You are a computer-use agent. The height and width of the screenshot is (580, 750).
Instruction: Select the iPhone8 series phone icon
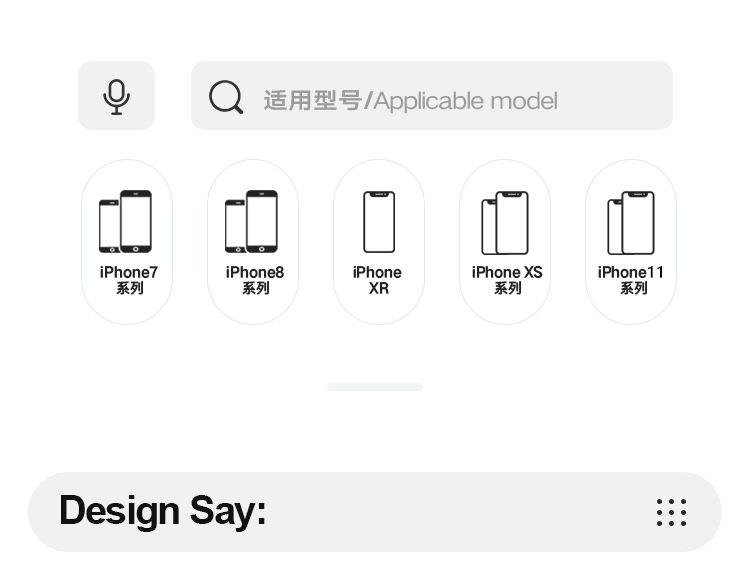[x=252, y=222]
